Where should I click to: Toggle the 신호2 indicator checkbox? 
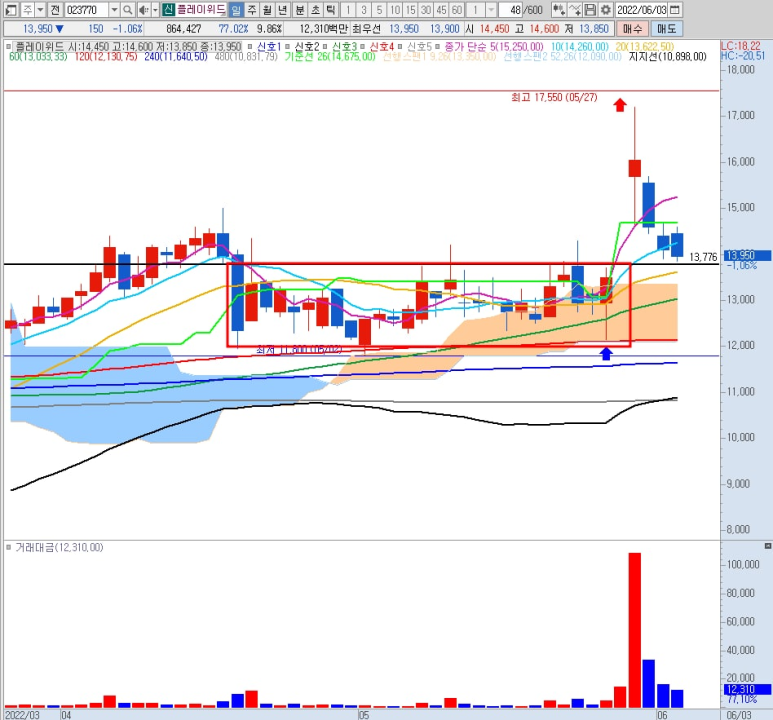287,46
